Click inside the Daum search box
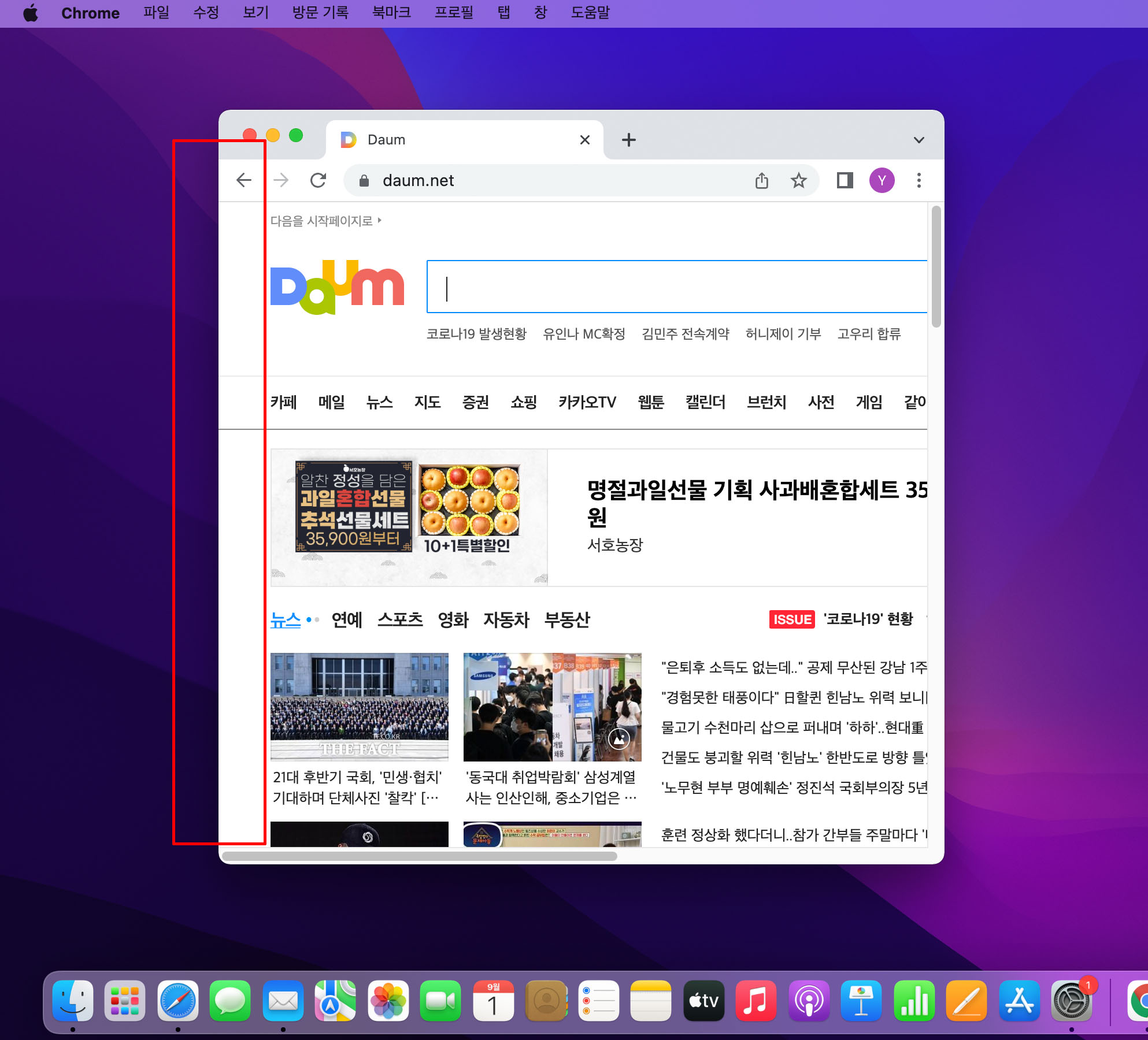The width and height of the screenshot is (1148, 1040). click(x=636, y=287)
